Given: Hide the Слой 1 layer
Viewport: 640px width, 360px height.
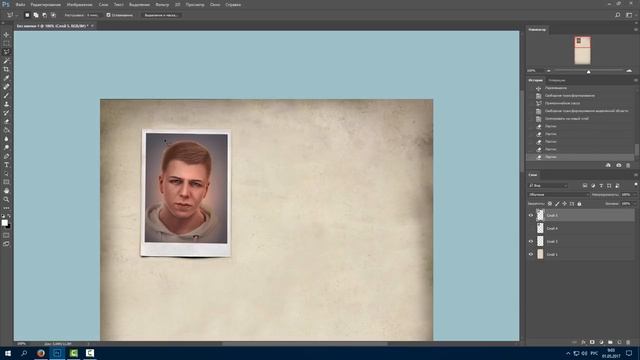Looking at the screenshot, I should click(x=531, y=254).
